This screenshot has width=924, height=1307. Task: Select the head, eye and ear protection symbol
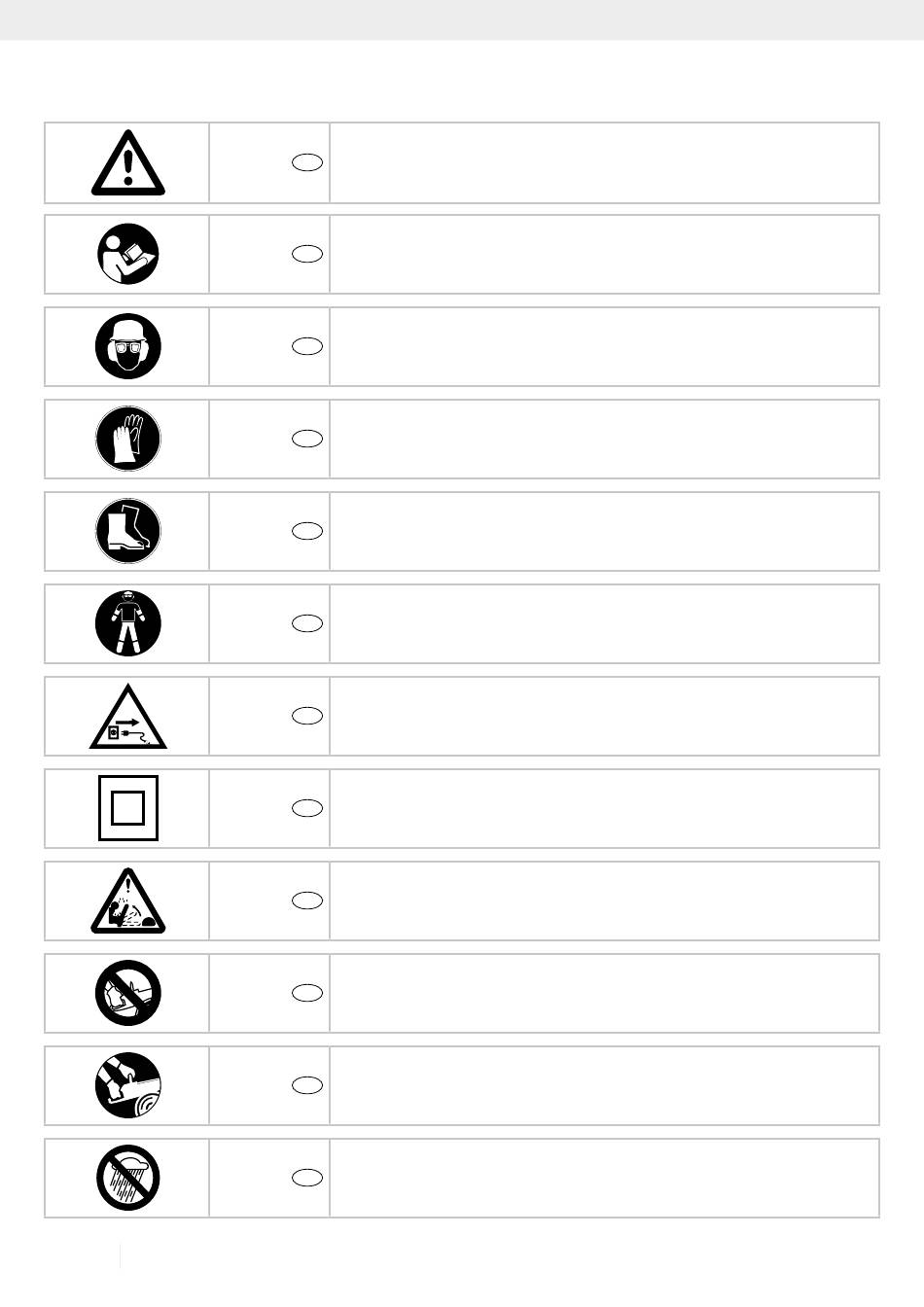[x=128, y=347]
